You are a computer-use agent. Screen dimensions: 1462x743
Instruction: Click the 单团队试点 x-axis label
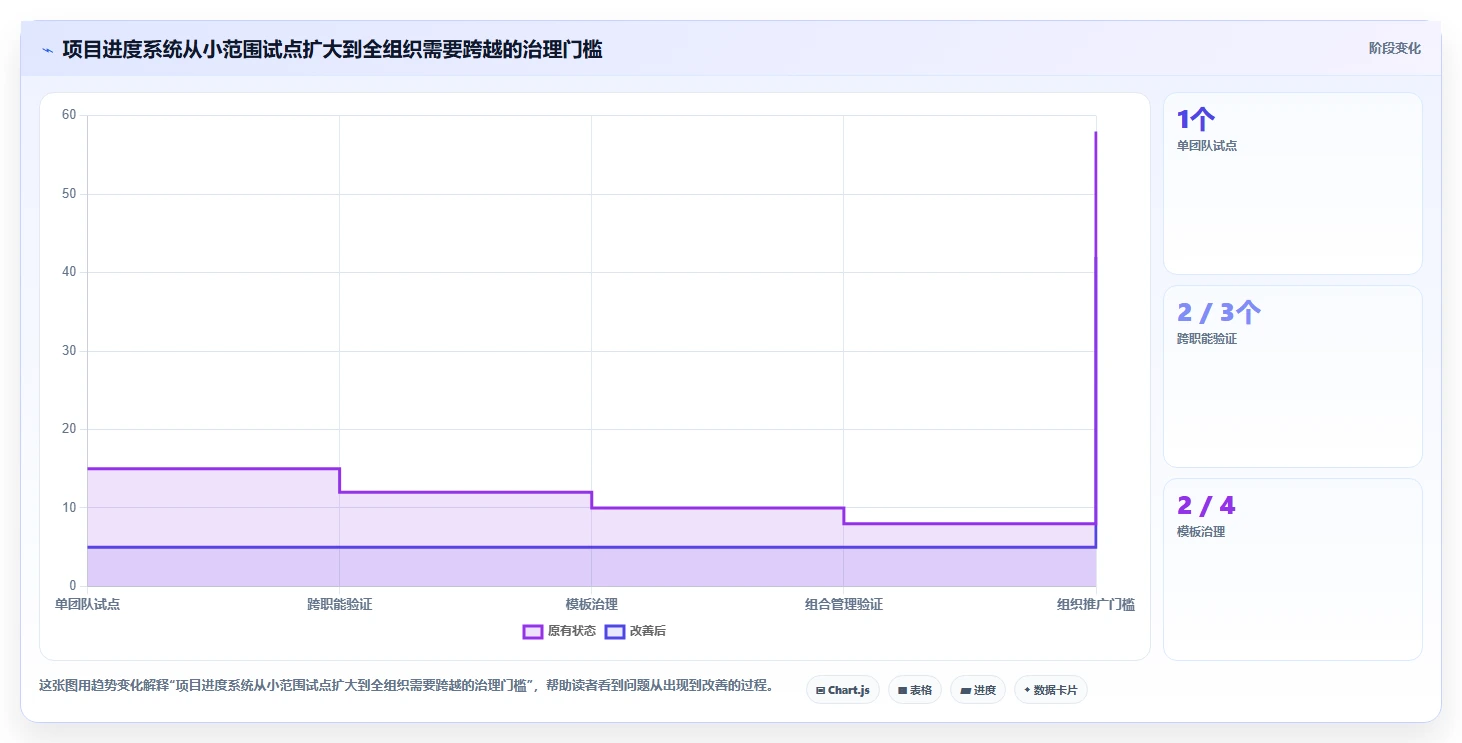coord(87,604)
